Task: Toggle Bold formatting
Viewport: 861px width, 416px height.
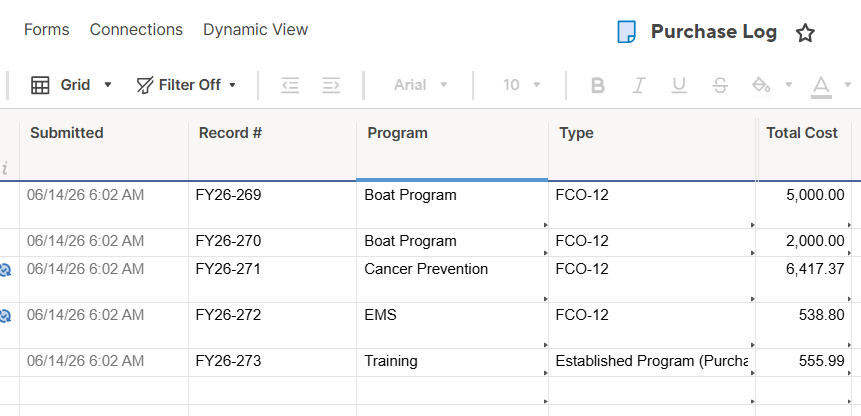Action: (597, 85)
